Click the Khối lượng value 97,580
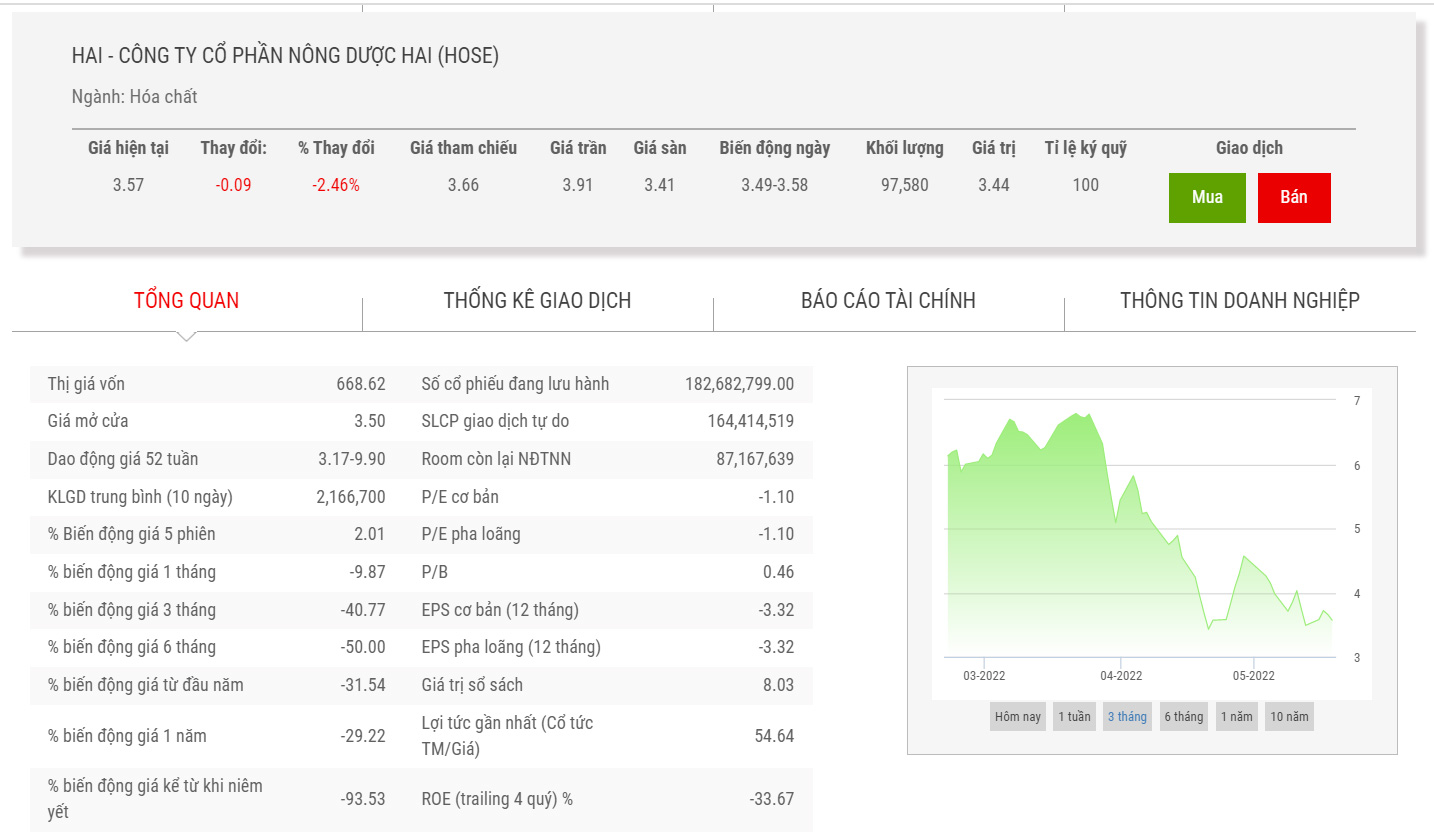 904,185
